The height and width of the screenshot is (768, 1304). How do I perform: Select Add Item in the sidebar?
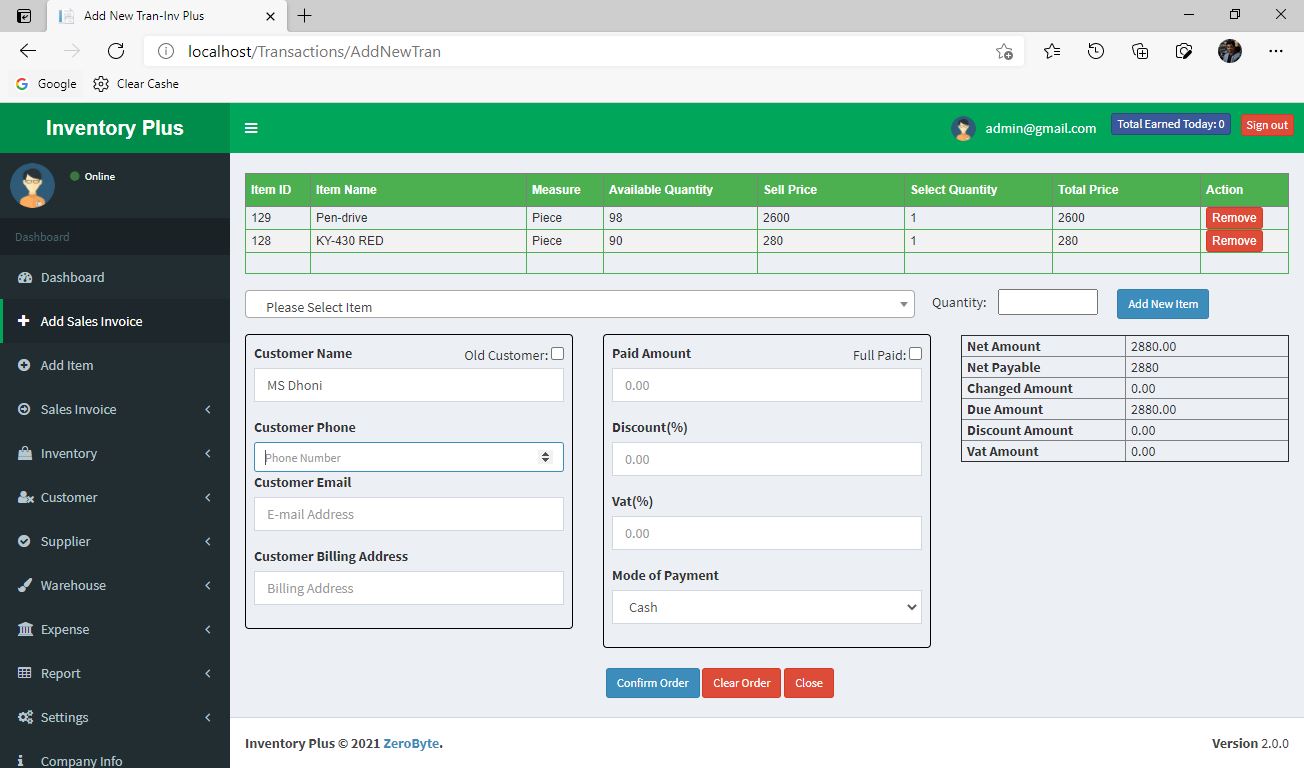pyautogui.click(x=64, y=365)
